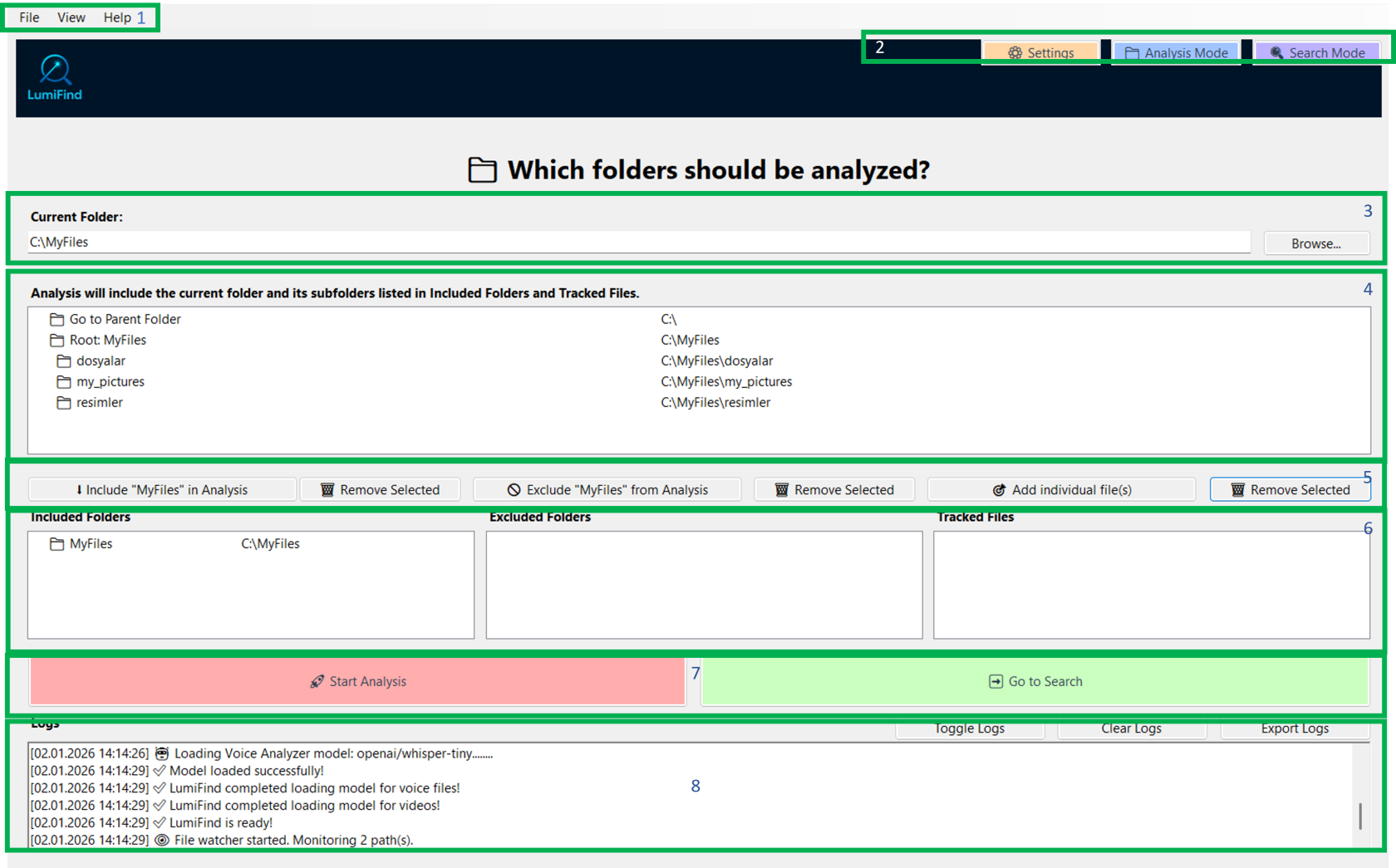The image size is (1396, 868).
Task: Include "MyFiles" in Analysis
Action: click(162, 490)
